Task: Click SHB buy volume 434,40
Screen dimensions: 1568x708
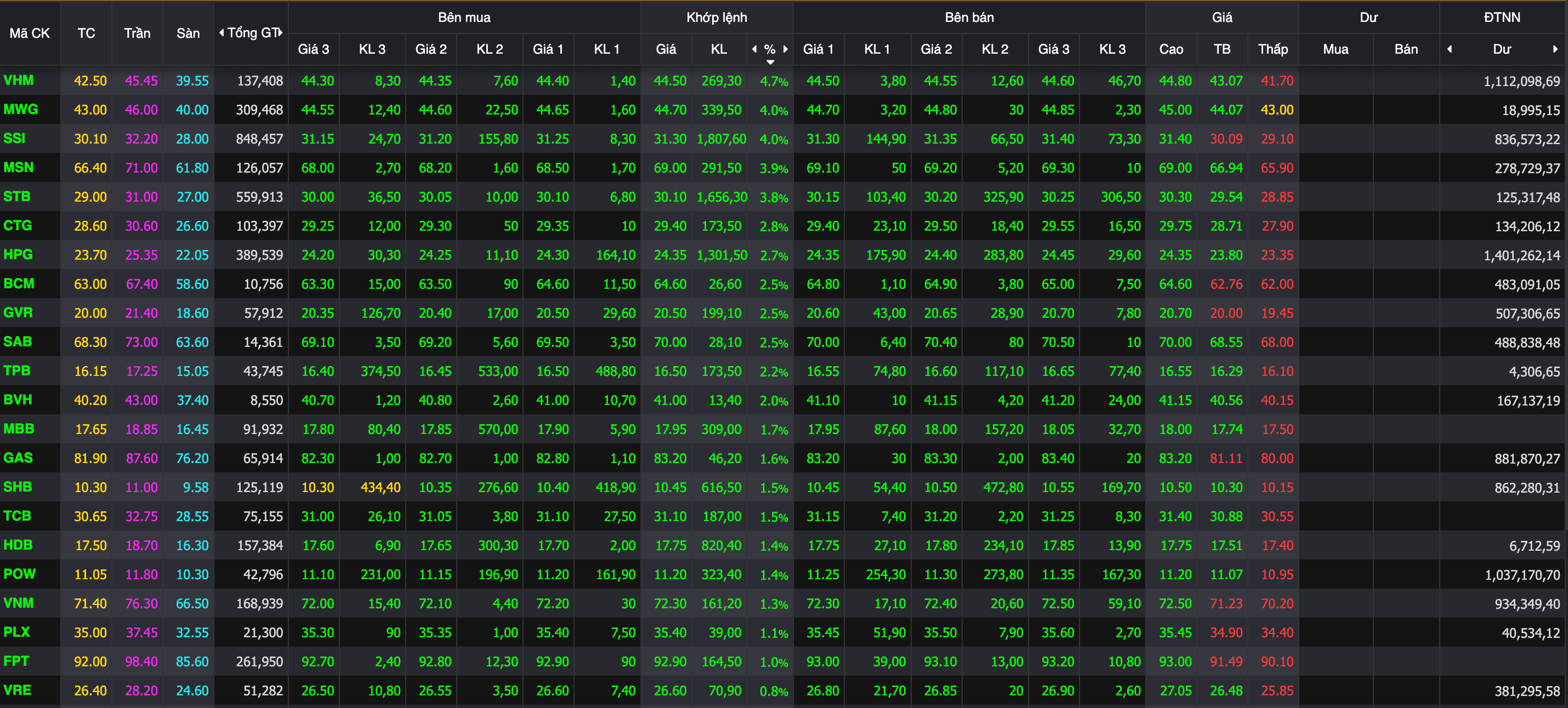Action: (380, 488)
